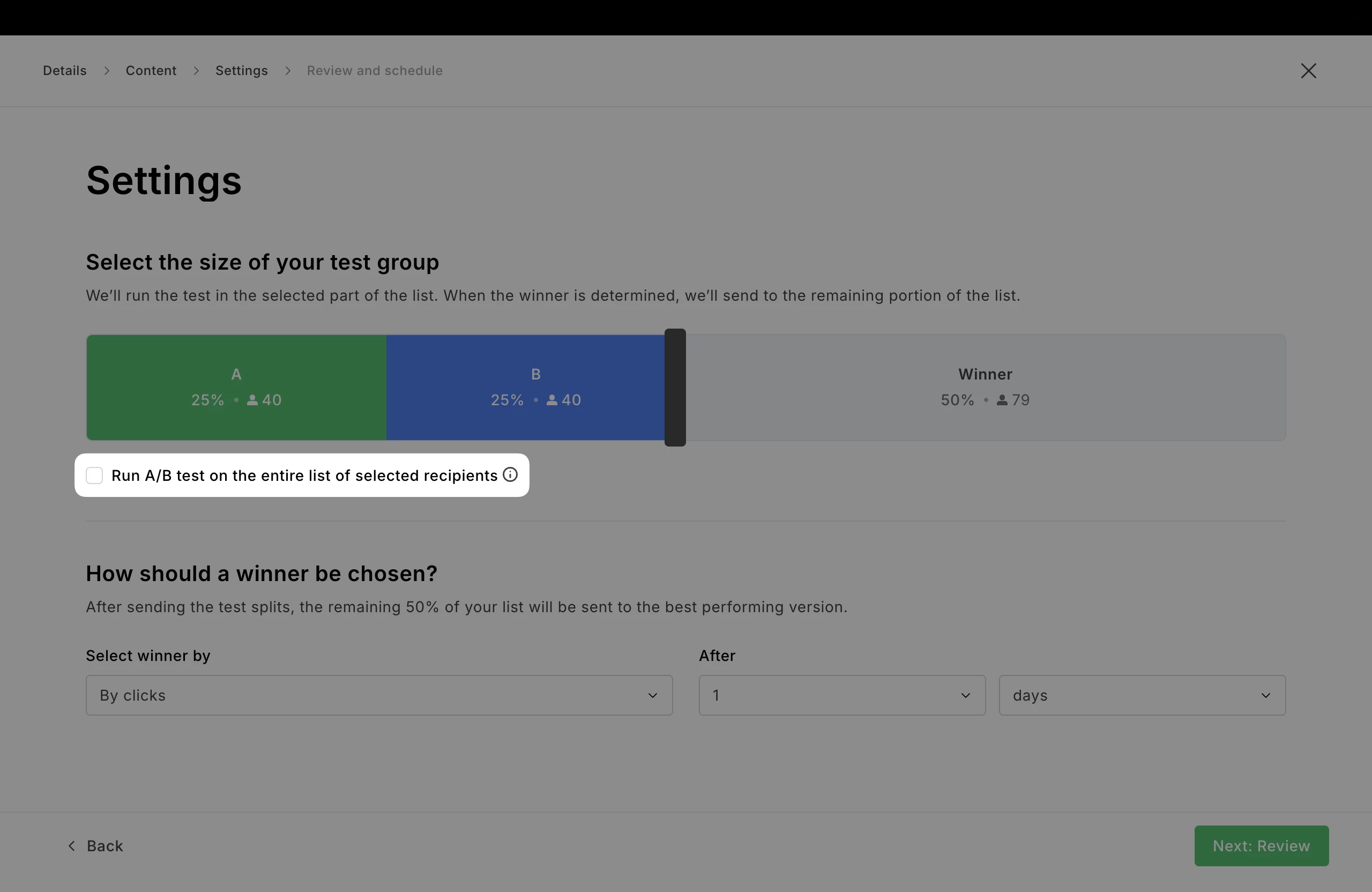Screen dimensions: 1372x892
Task: Click the info icon next to A/B test option
Action: [x=510, y=474]
